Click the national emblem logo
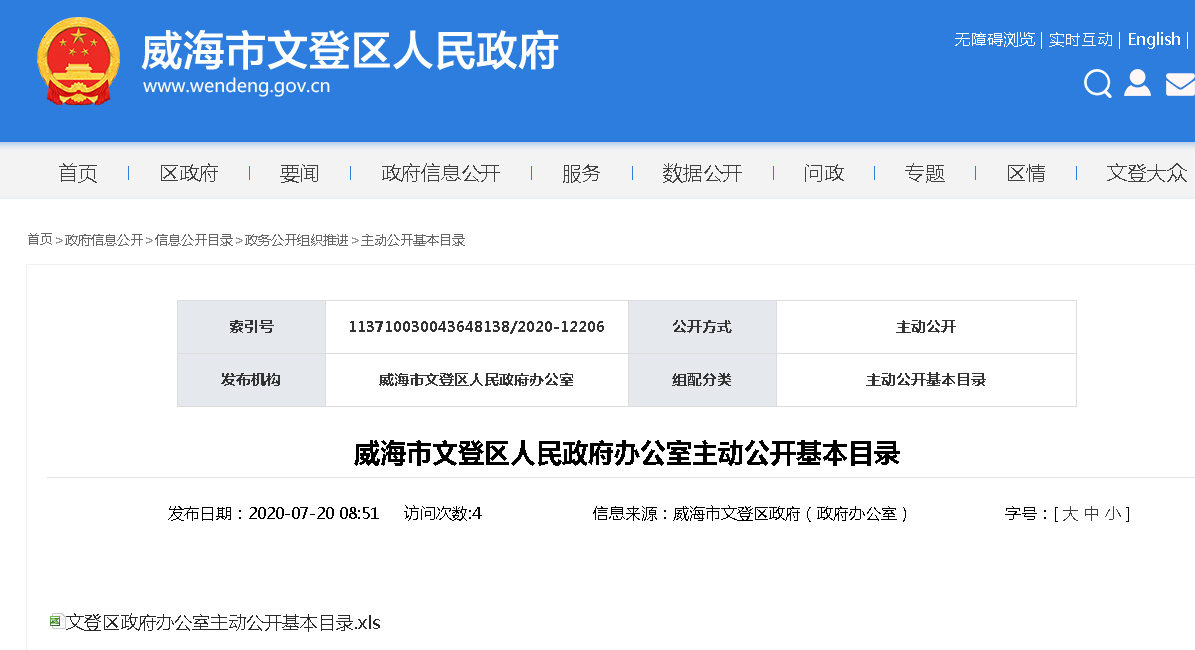The height and width of the screenshot is (650, 1195). click(x=78, y=62)
